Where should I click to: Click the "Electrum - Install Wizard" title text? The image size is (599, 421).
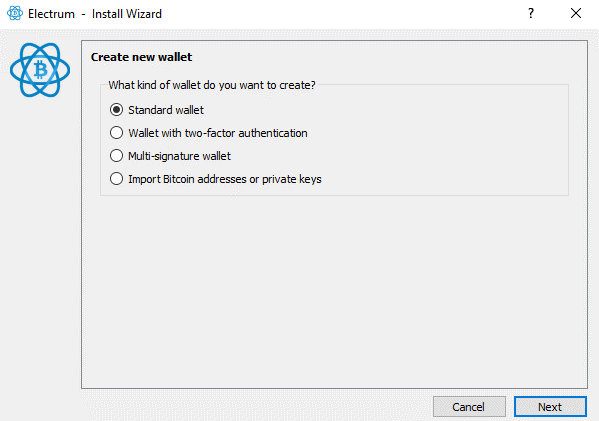tap(95, 14)
